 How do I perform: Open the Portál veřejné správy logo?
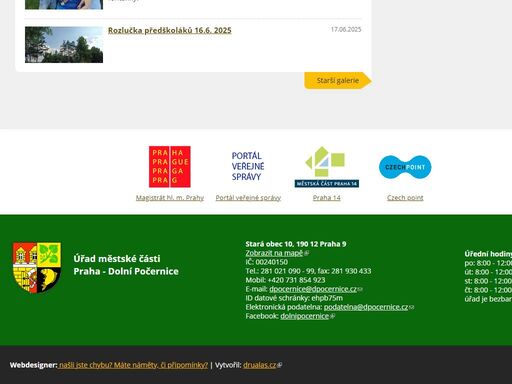(x=248, y=166)
